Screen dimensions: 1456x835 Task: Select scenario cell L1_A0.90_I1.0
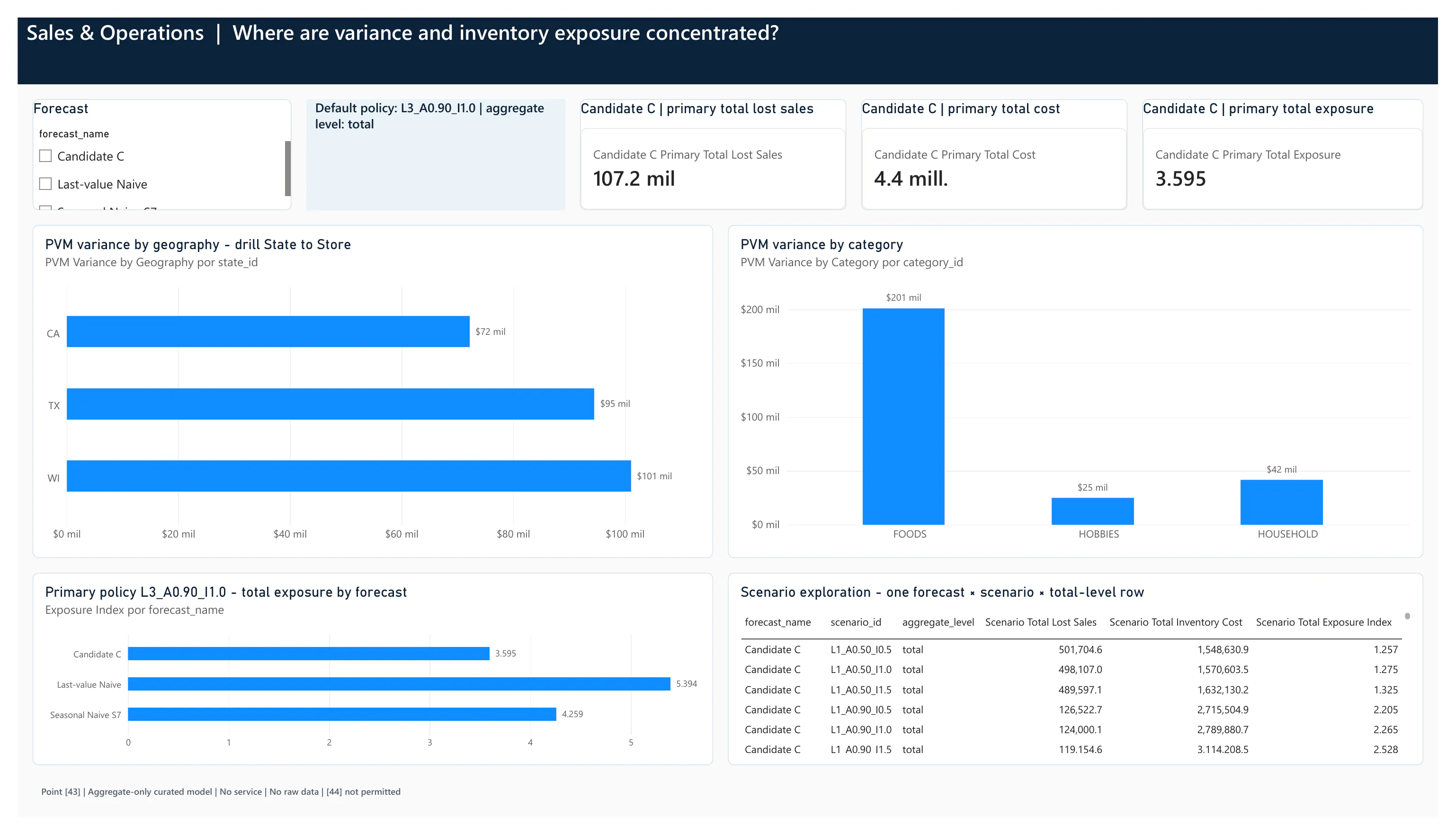click(861, 730)
